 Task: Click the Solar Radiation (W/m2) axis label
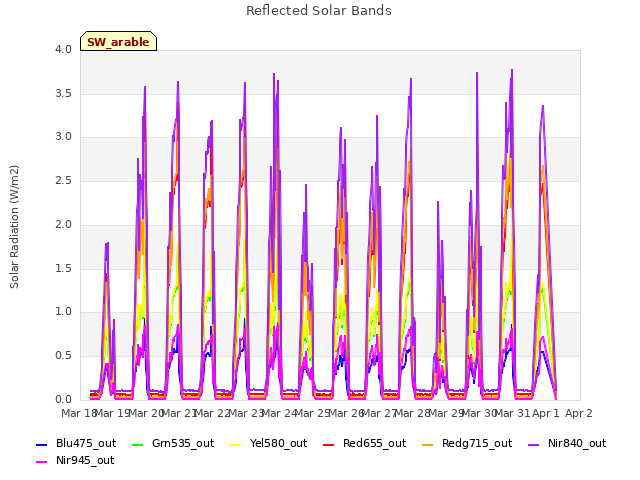[x=14, y=227]
